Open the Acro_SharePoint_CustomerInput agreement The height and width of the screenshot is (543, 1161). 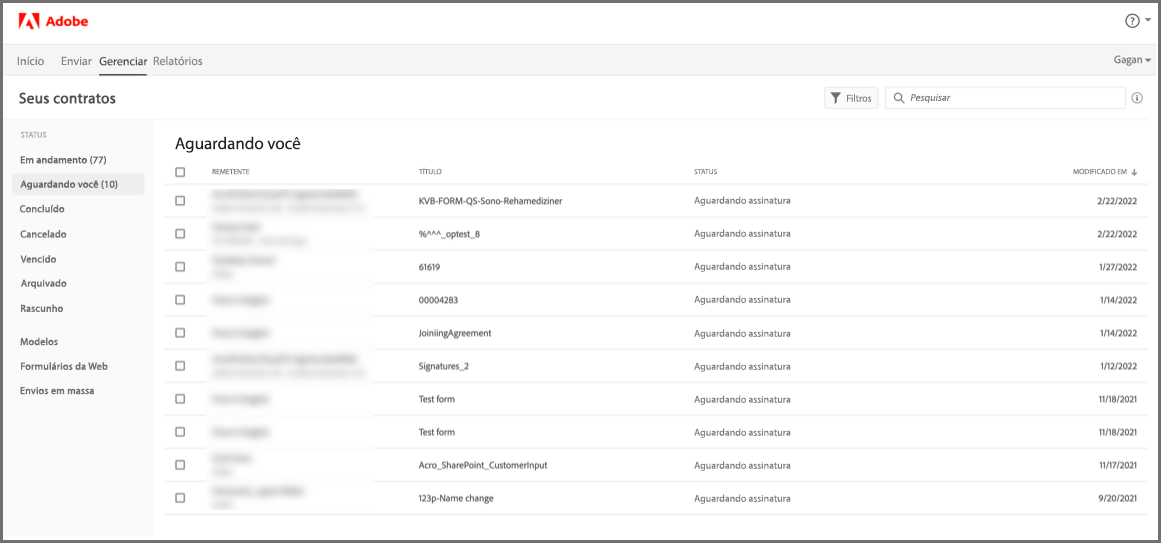click(482, 465)
